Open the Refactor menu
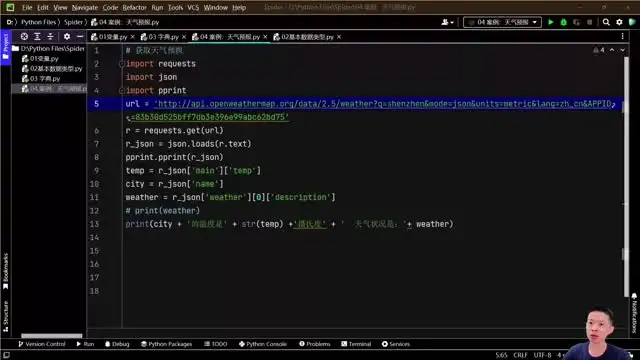This screenshot has height=360, width=640. 134,7
